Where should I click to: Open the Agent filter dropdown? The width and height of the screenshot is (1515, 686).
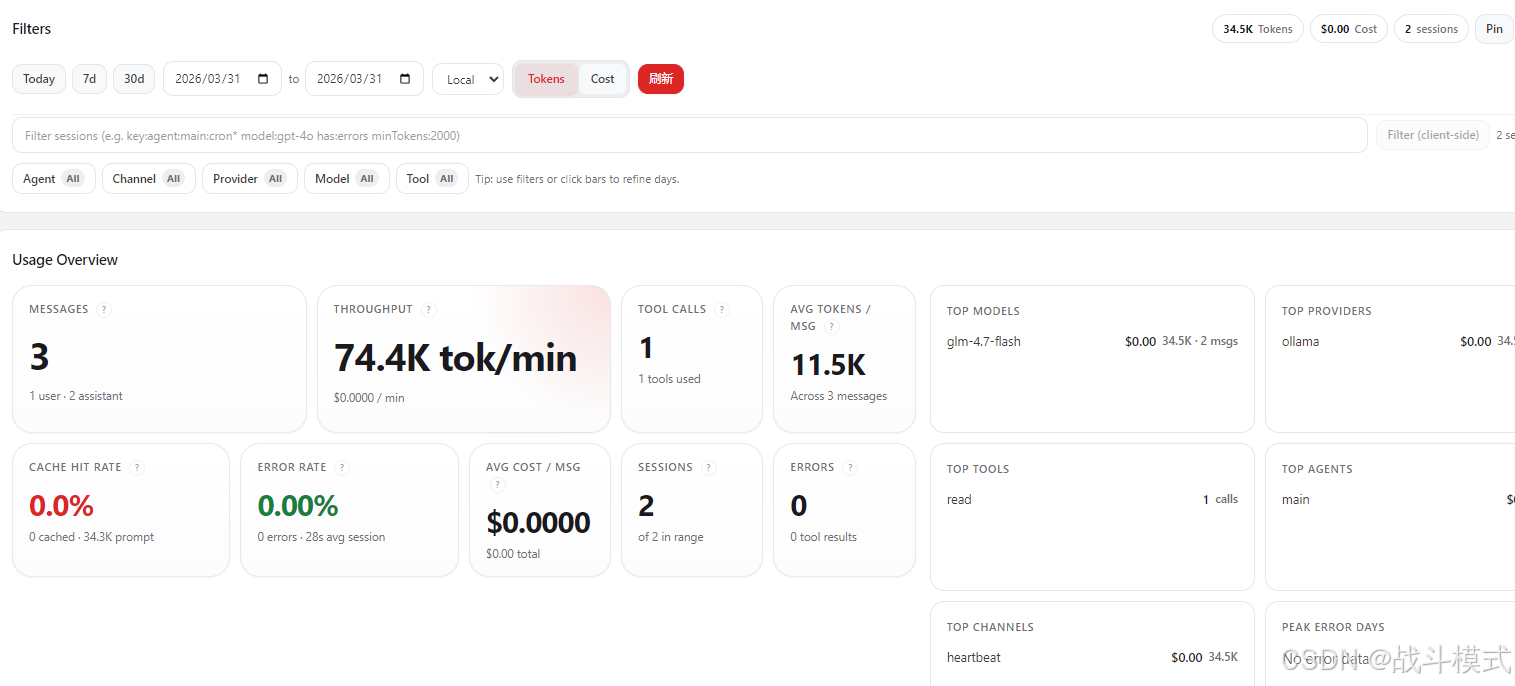click(x=54, y=179)
